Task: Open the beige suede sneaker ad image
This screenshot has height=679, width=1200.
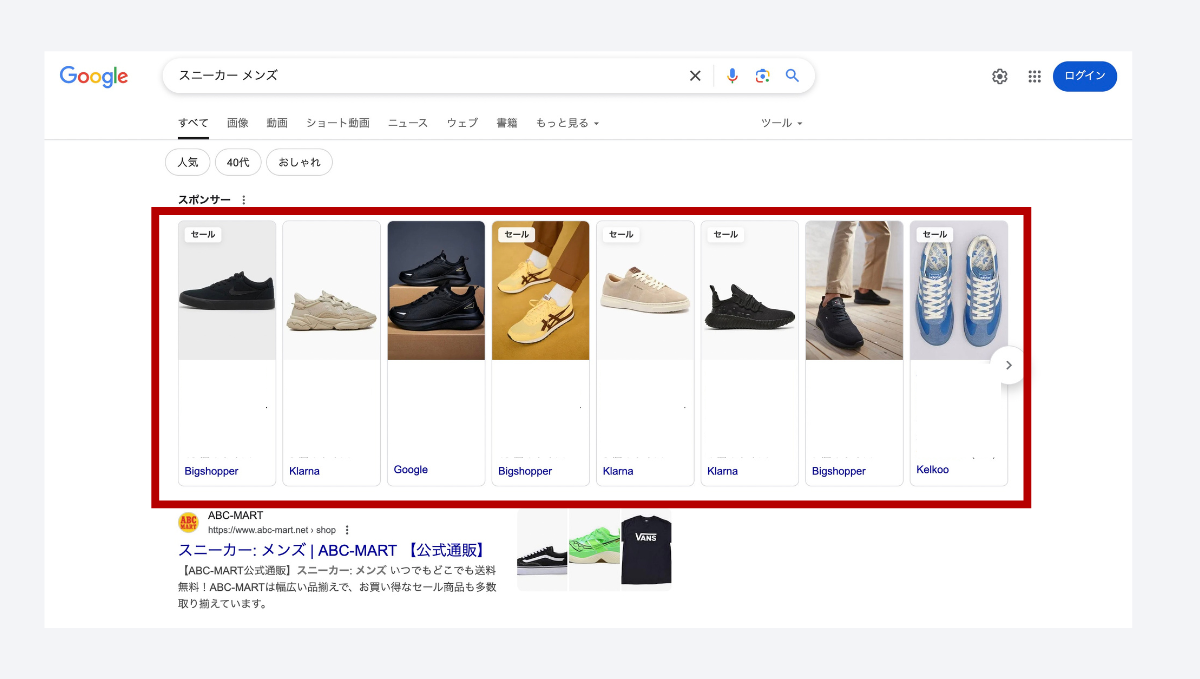Action: [645, 290]
